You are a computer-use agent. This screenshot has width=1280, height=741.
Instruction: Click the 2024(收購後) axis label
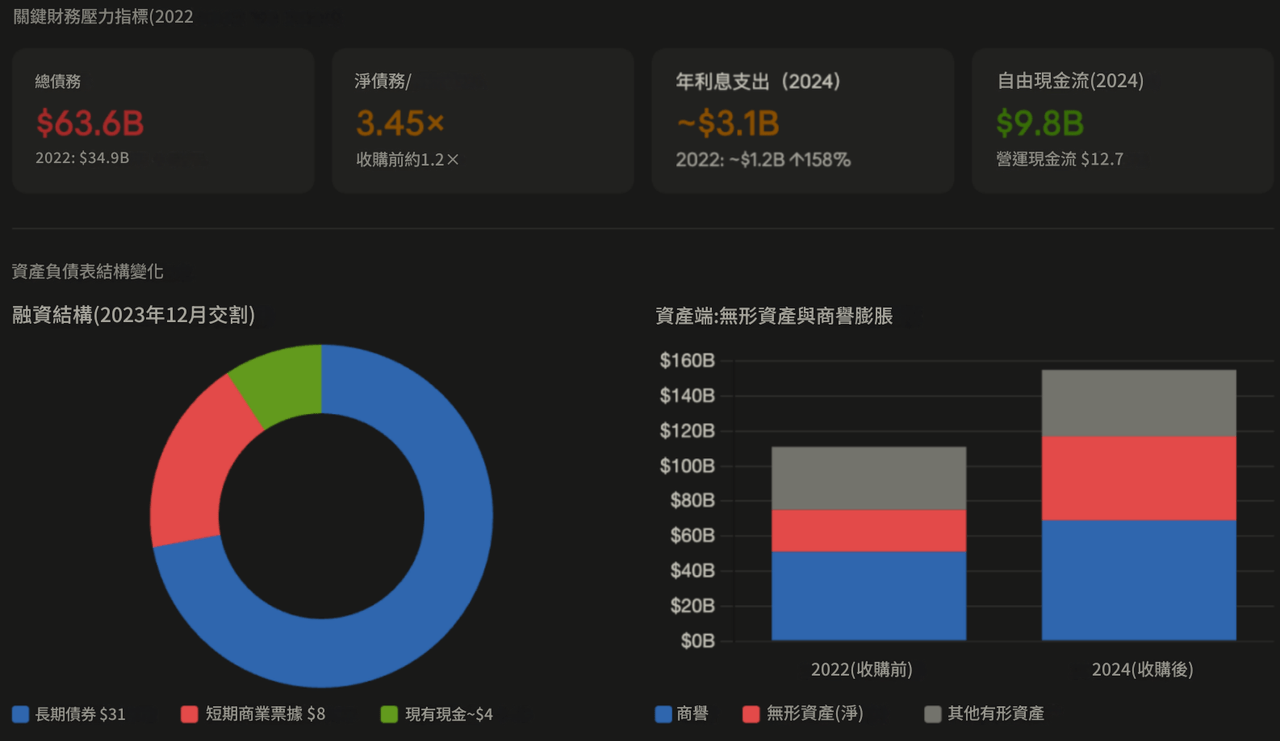tap(1142, 669)
